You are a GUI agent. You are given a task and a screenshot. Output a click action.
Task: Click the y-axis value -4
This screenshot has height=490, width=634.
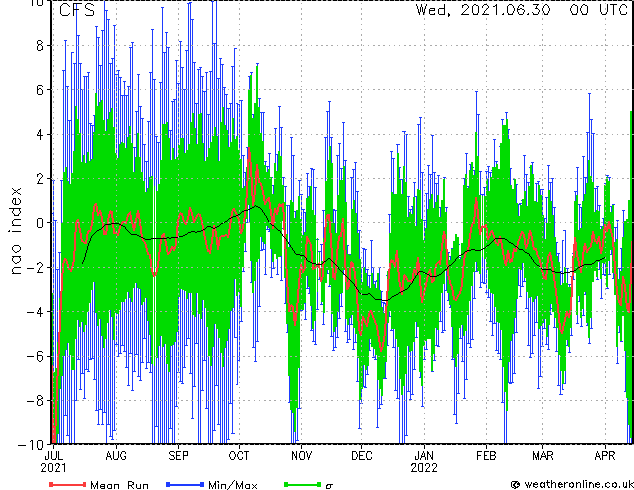(x=35, y=312)
